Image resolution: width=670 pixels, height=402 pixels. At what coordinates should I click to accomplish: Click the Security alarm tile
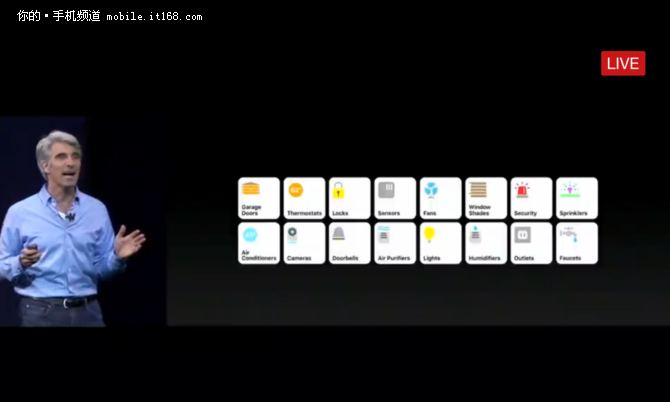click(532, 198)
